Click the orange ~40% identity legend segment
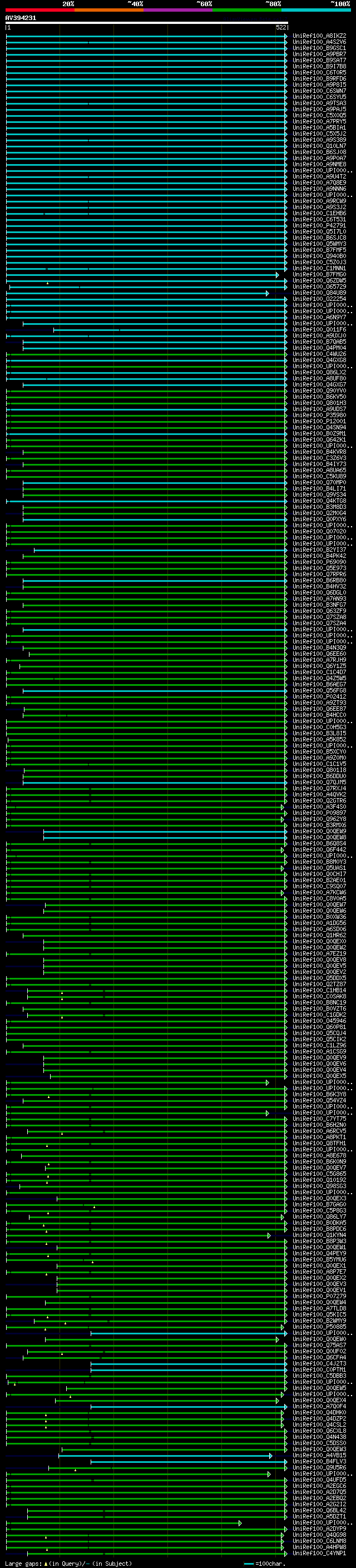This screenshot has width=356, height=1568. 109,10
